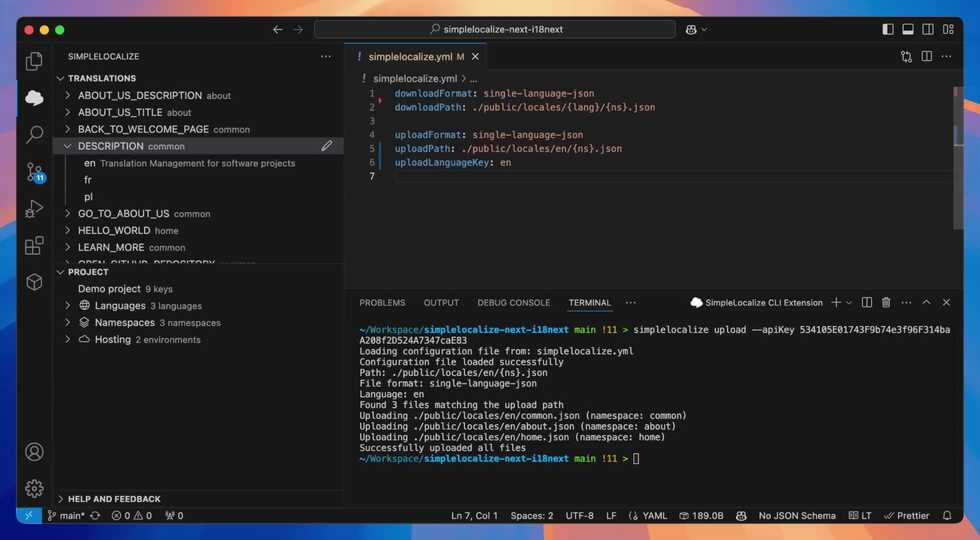This screenshot has height=540, width=980.
Task: Switch to the DEBUG CONSOLE tab
Action: [x=513, y=303]
